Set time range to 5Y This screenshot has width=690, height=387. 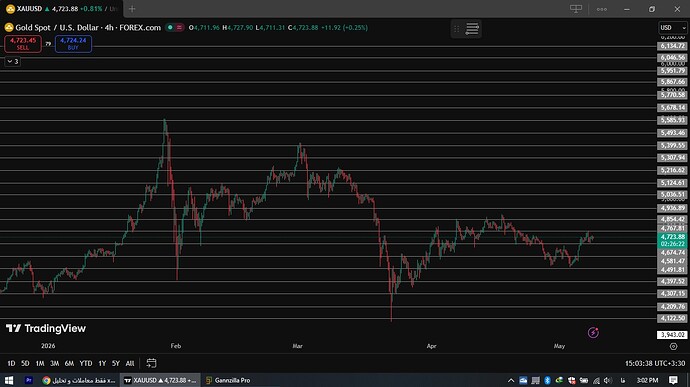[116, 363]
